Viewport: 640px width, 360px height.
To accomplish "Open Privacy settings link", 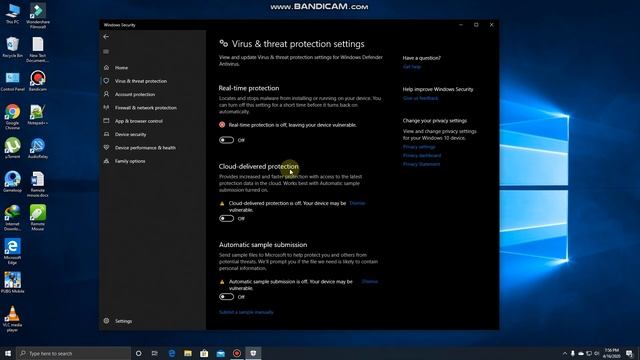I will [419, 147].
